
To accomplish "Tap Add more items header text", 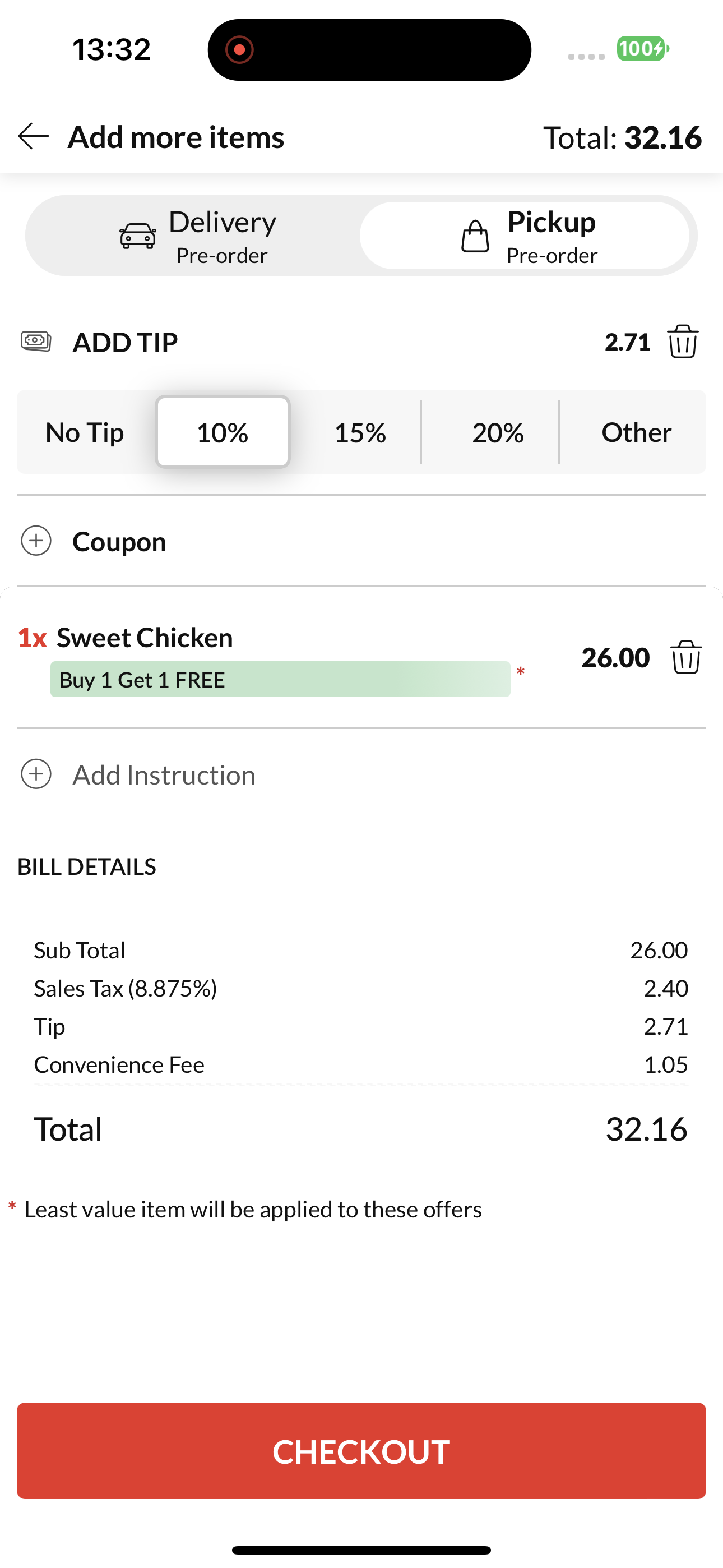I will pyautogui.click(x=176, y=137).
